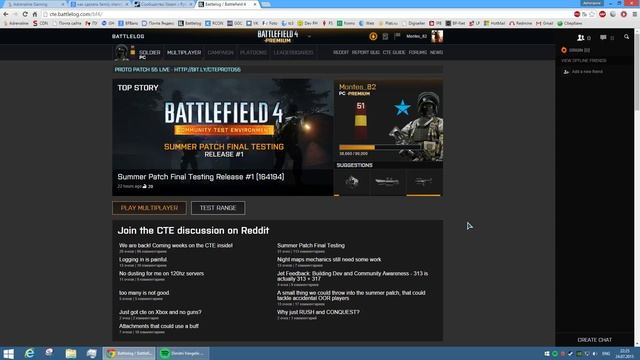The height and width of the screenshot is (360, 640).
Task: Open 'We are back! Coming weeks on the CTE inside!'
Action: tap(176, 246)
